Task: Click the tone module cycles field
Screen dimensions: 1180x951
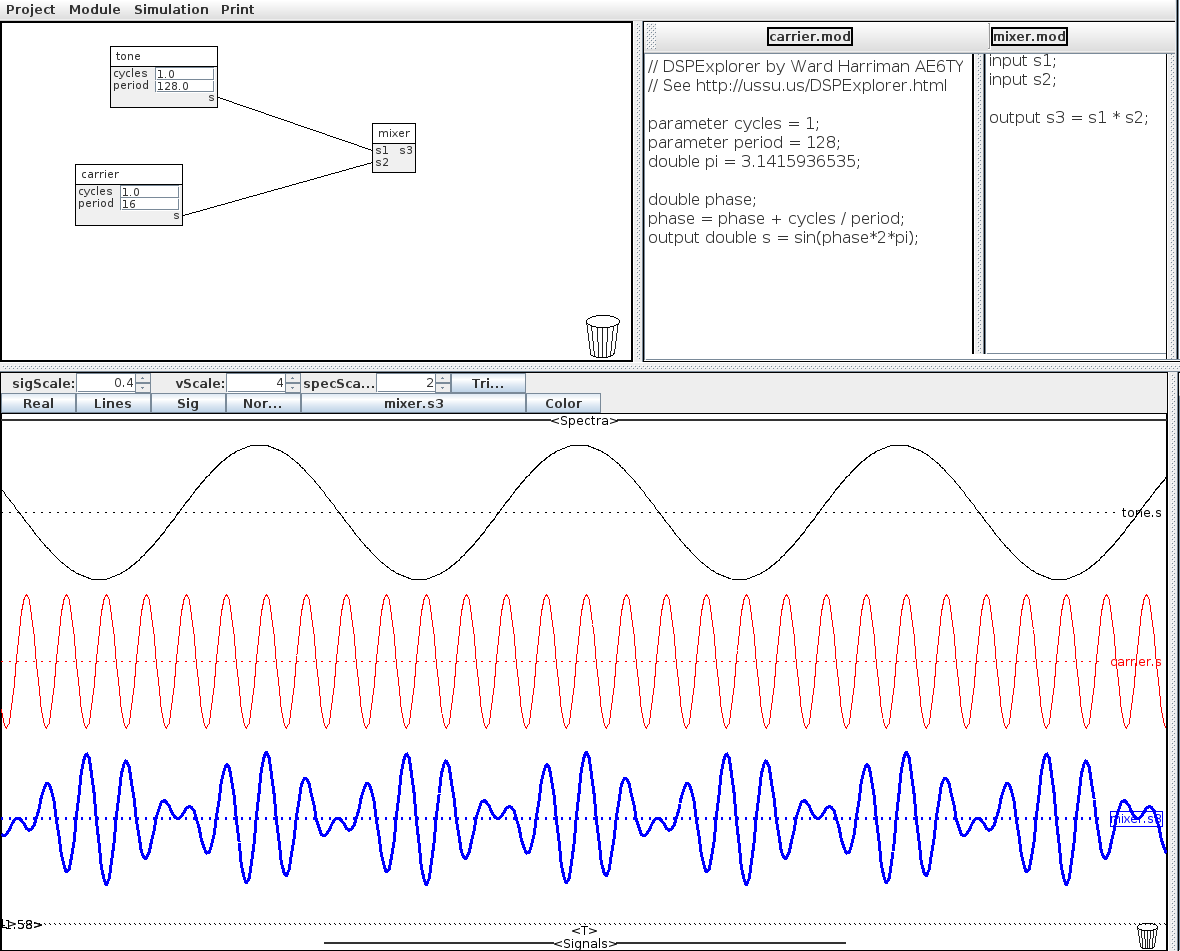Action: pos(184,74)
